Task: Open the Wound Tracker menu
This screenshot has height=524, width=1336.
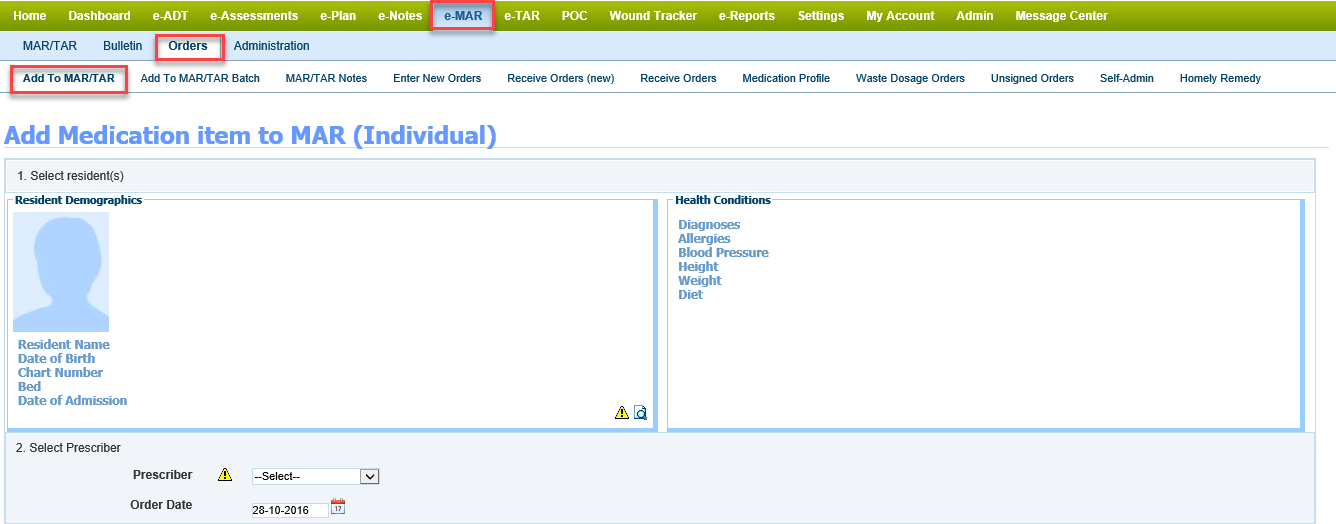Action: pos(653,16)
